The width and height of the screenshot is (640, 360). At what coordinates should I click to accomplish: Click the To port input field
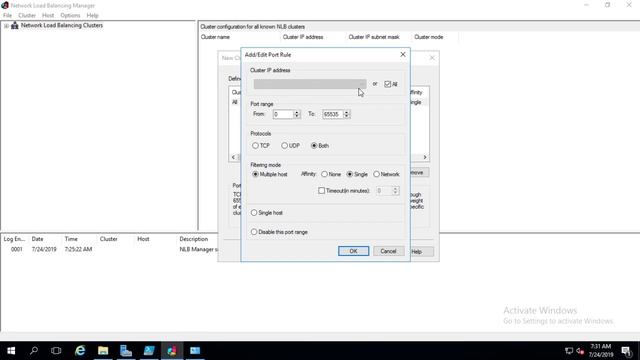pyautogui.click(x=333, y=114)
